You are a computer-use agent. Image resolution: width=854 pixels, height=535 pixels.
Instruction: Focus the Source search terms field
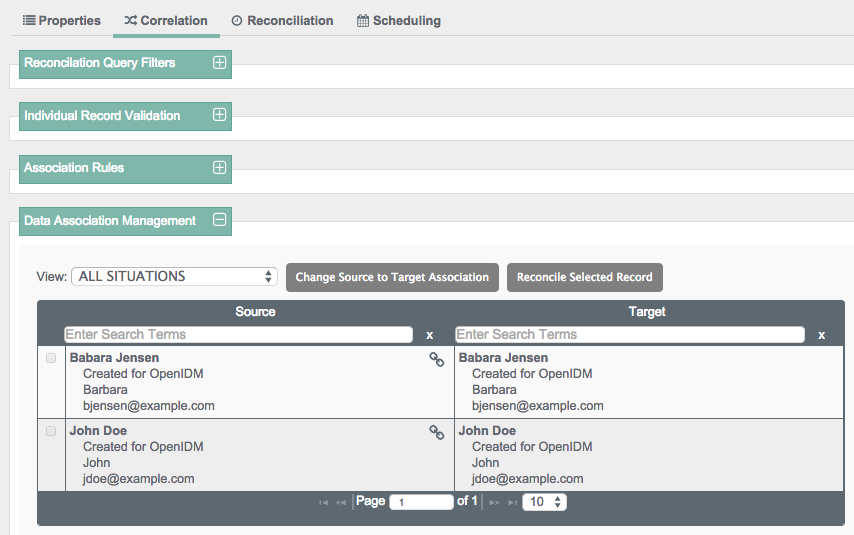239,335
